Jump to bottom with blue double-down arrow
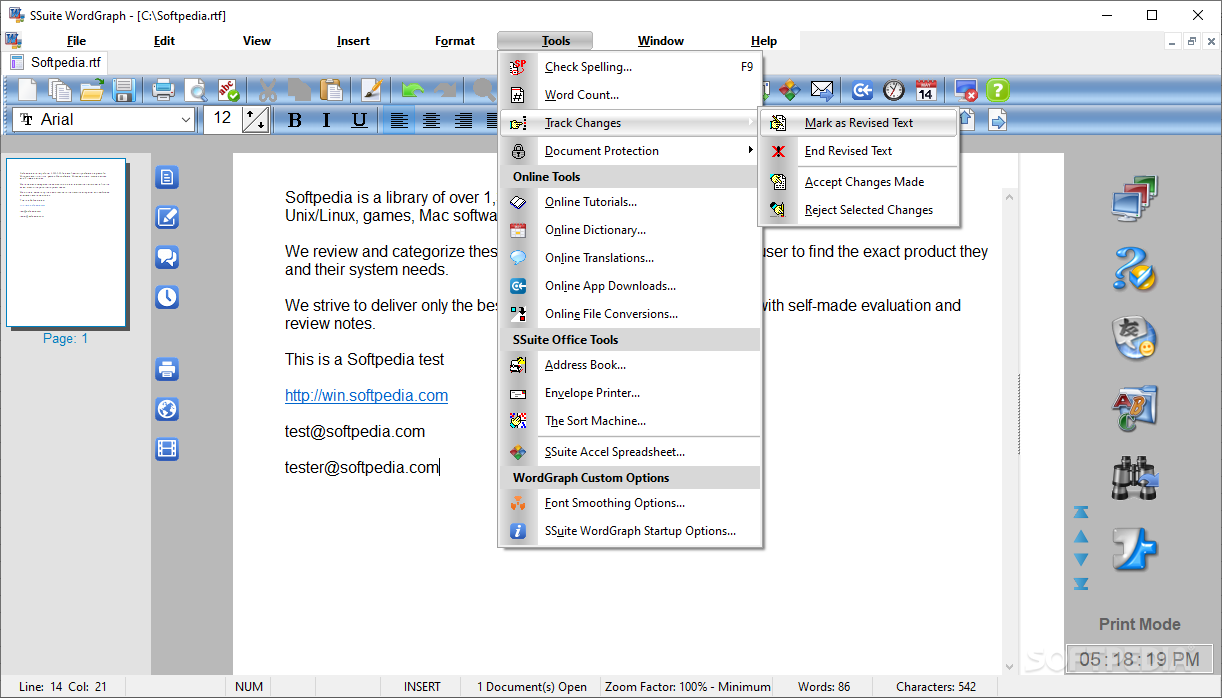The image size is (1222, 698). coord(1081,584)
